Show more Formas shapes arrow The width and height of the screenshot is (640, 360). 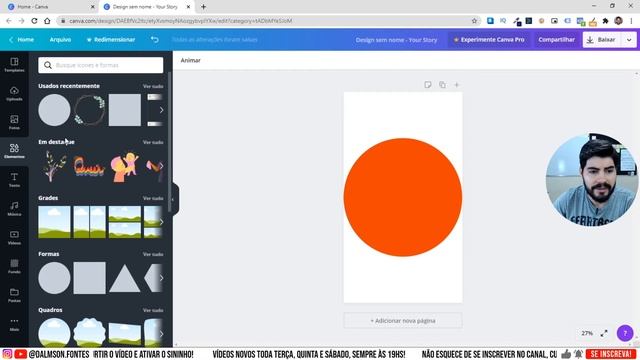pos(162,278)
